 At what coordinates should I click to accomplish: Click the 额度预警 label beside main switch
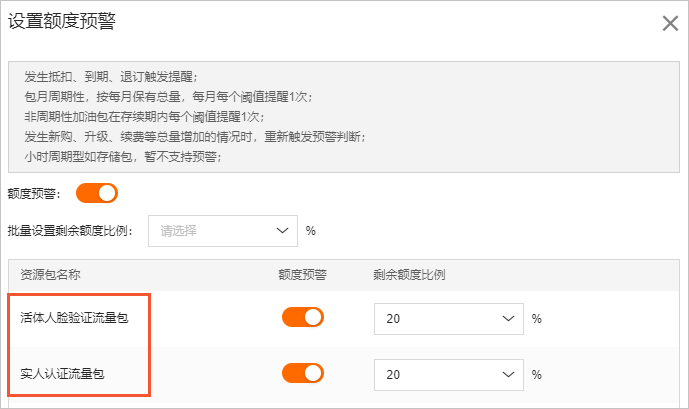point(34,194)
